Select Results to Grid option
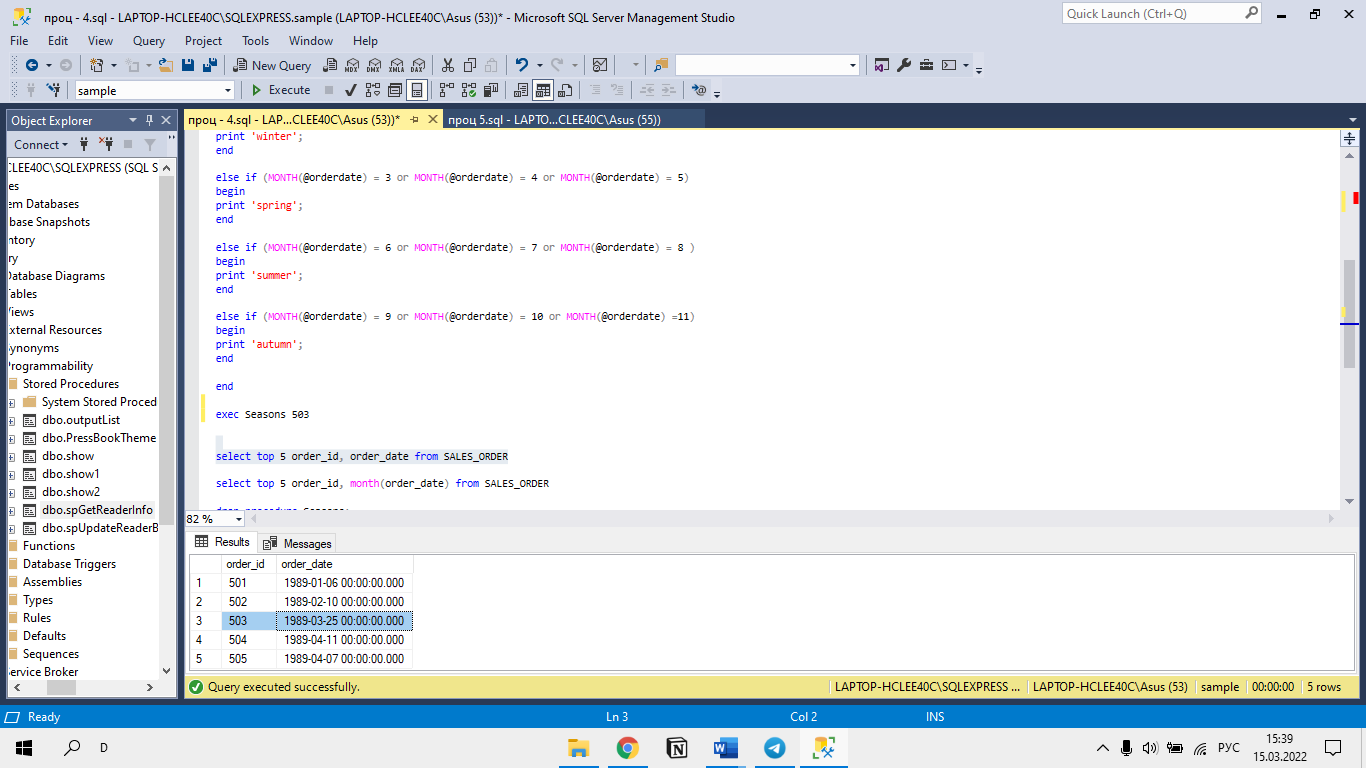The image size is (1366, 768). click(543, 90)
